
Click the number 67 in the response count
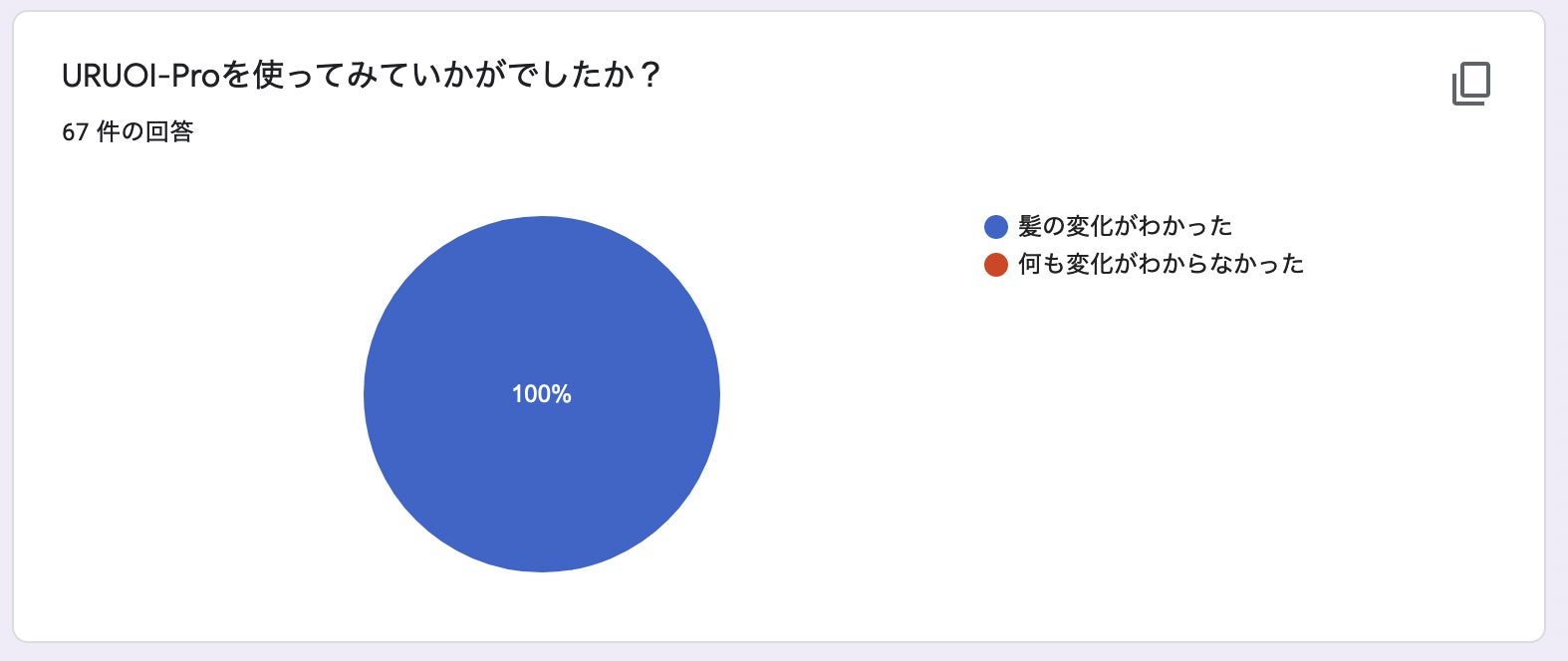pos(75,132)
